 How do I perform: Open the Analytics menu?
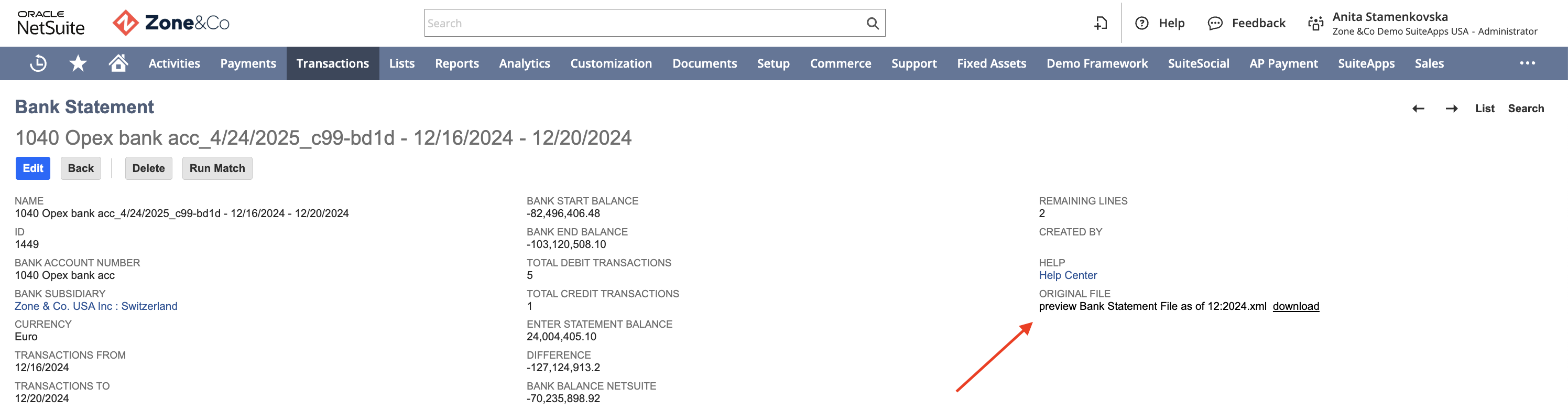point(524,63)
